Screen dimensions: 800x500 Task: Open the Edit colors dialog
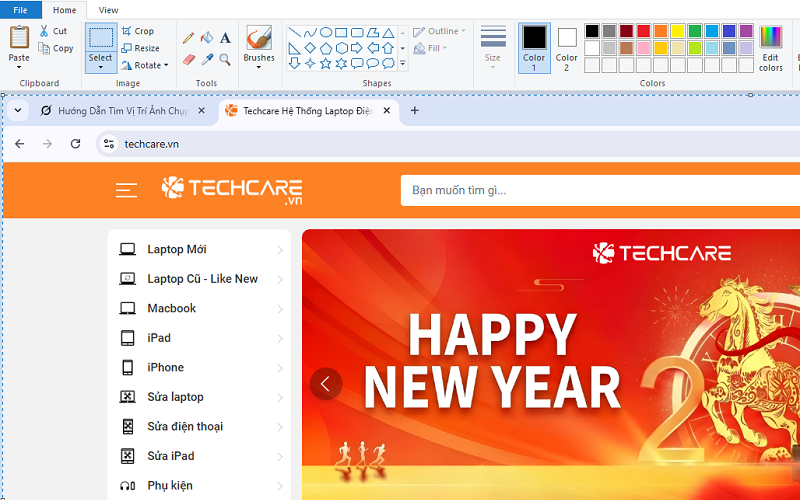coord(770,46)
